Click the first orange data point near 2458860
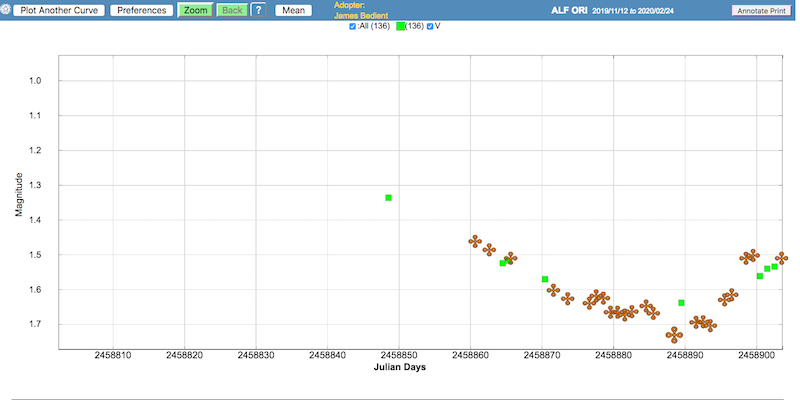 [475, 241]
